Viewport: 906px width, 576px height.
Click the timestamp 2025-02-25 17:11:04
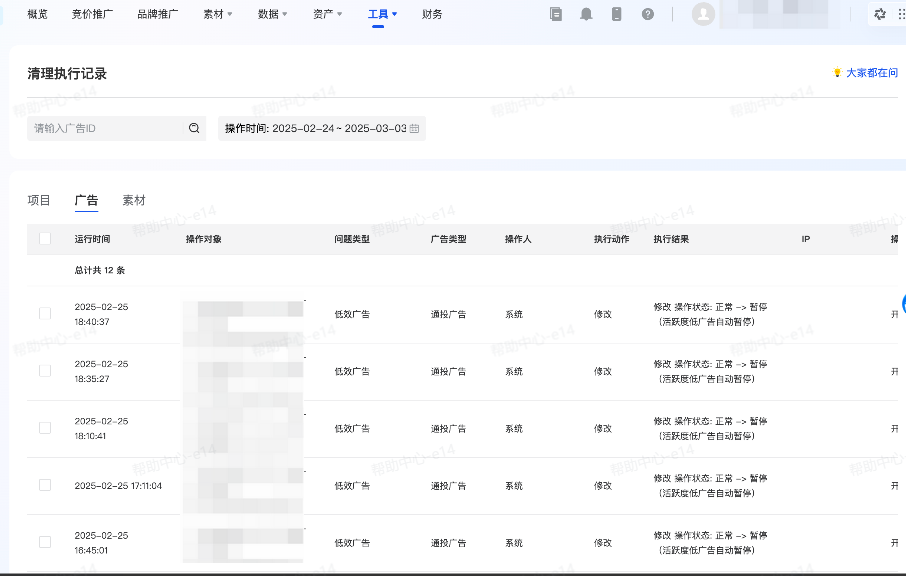pyautogui.click(x=118, y=486)
